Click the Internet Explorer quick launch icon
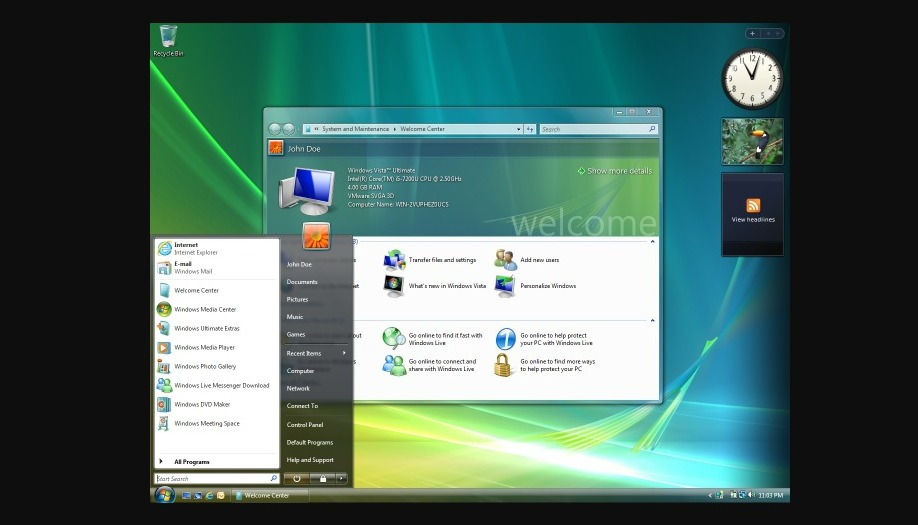Viewport: 918px width, 525px height. (x=209, y=496)
